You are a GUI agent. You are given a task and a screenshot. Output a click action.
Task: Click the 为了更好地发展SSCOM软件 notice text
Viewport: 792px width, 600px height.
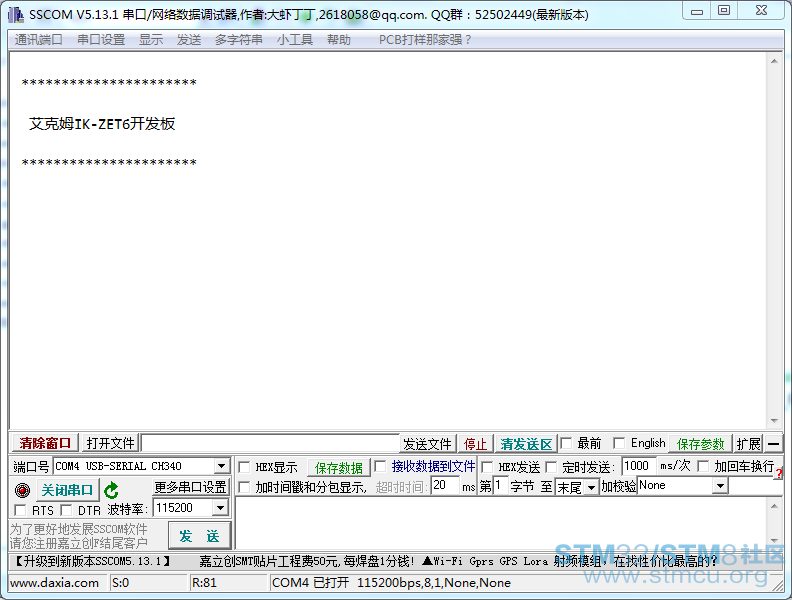point(79,529)
